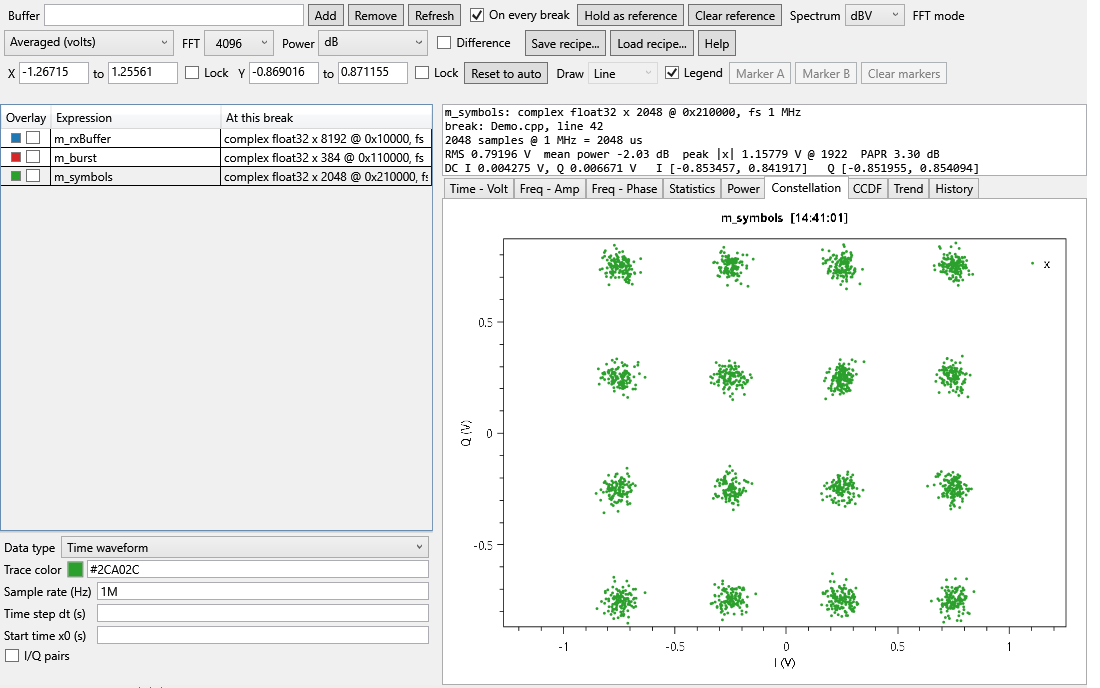Click the green Trace color swatch
The image size is (1100, 688).
coord(75,569)
